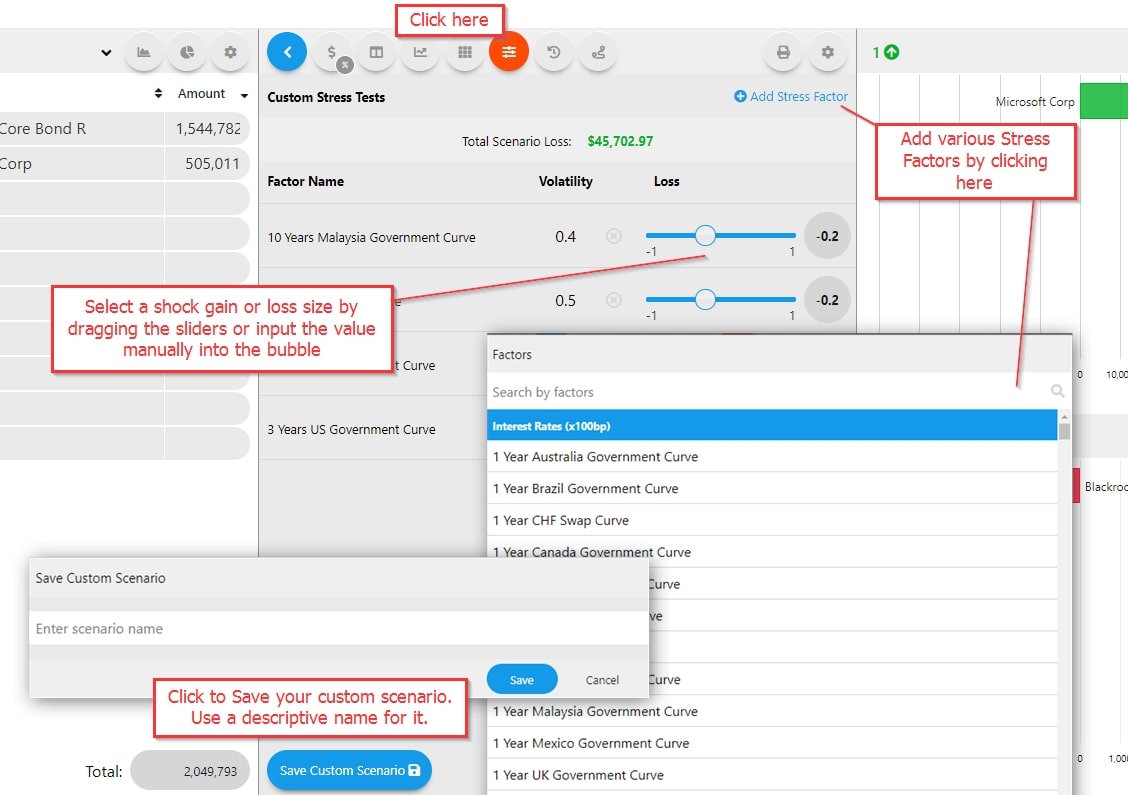This screenshot has height=795, width=1128.
Task: Open the table columns layout icon
Action: click(x=376, y=52)
